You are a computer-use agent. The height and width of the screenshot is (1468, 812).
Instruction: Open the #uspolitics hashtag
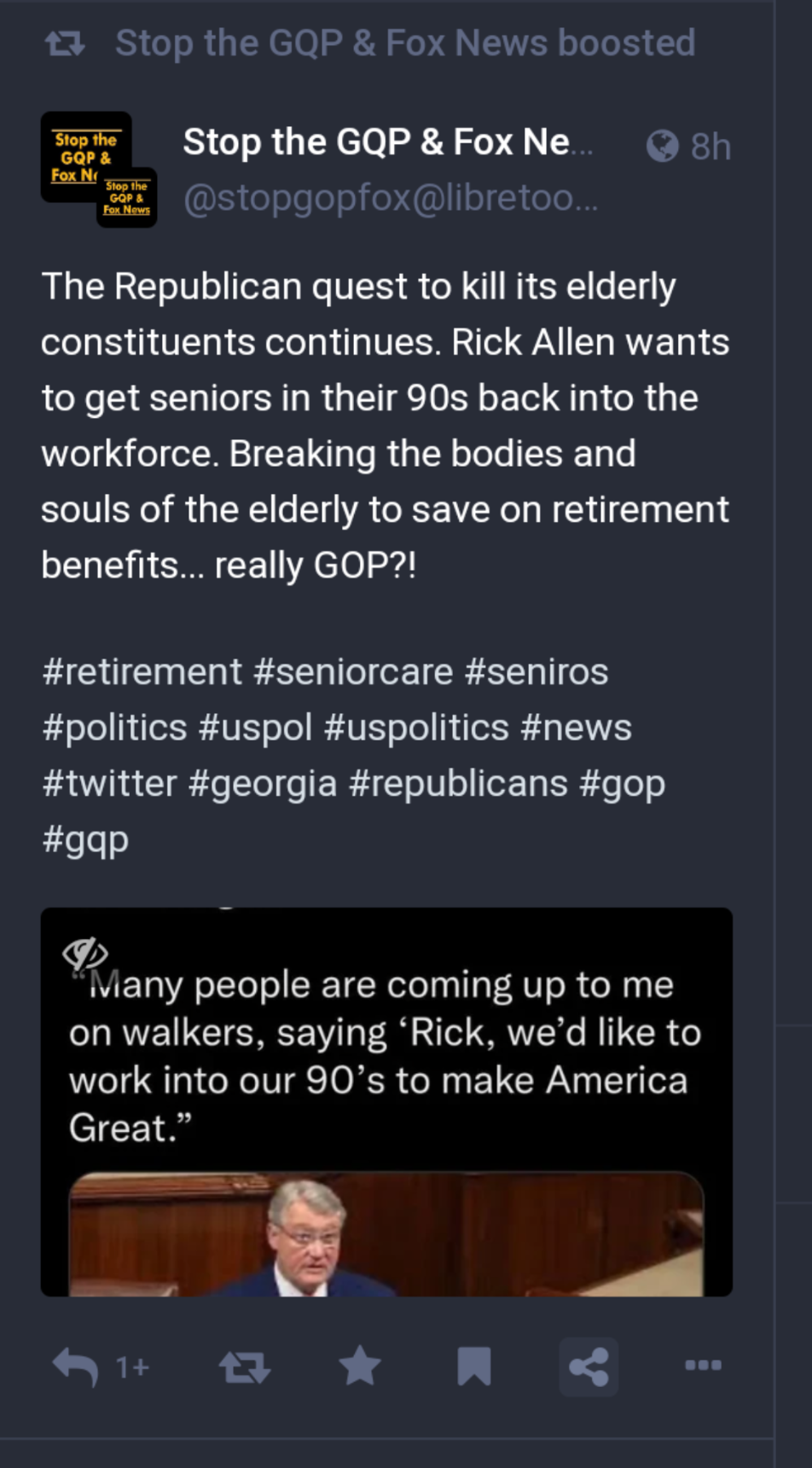tap(416, 728)
